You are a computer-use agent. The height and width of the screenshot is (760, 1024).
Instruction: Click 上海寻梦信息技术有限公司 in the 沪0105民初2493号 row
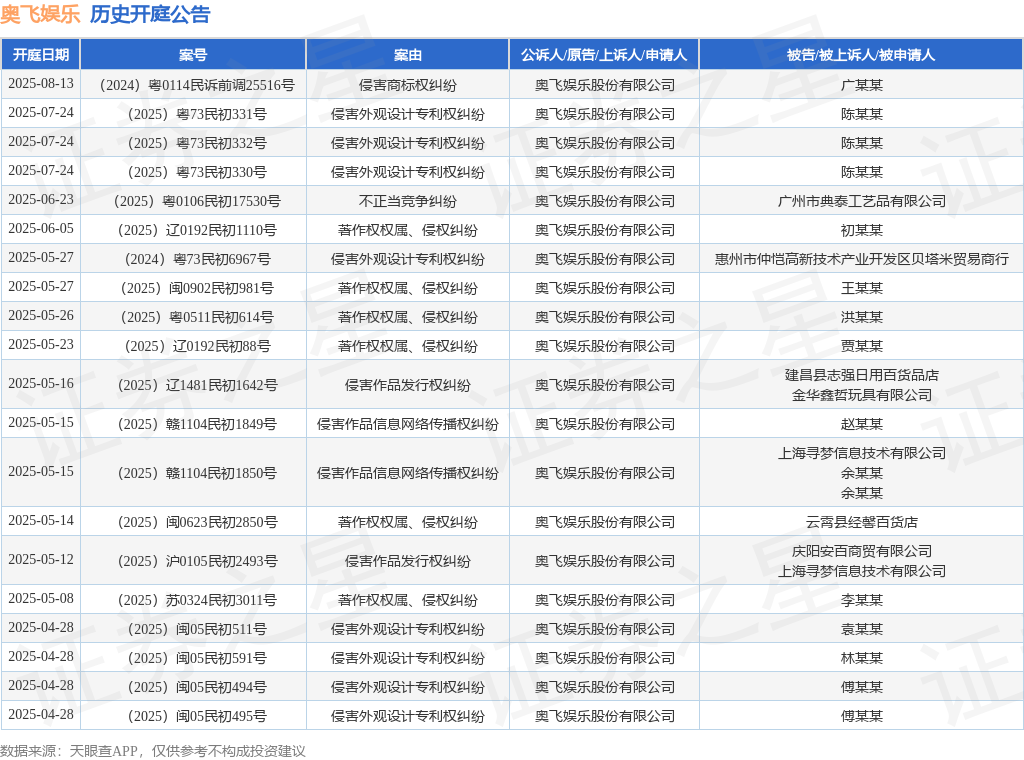tap(861, 571)
